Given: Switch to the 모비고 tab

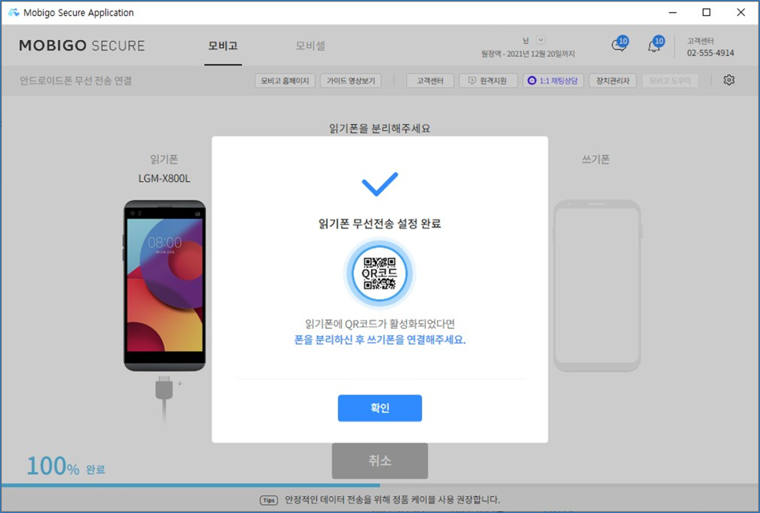Looking at the screenshot, I should click(223, 46).
